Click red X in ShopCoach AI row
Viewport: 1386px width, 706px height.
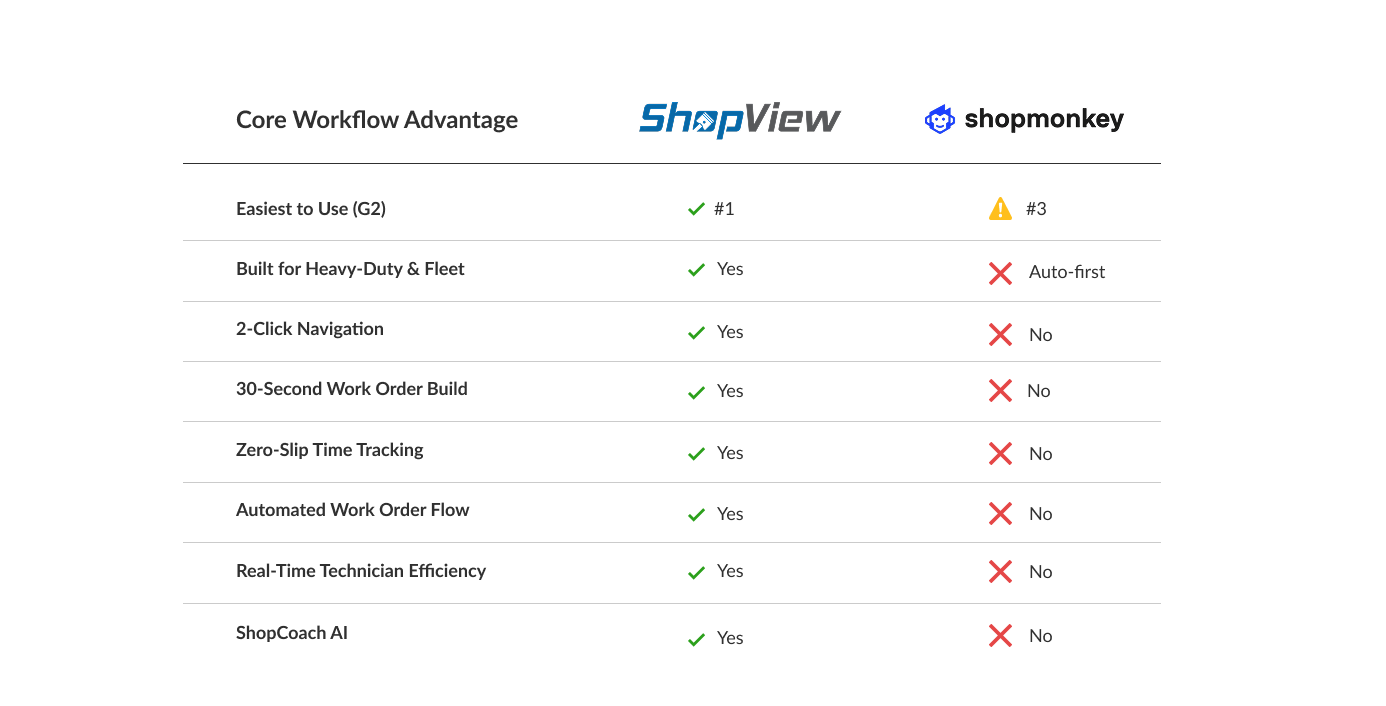pos(1000,636)
